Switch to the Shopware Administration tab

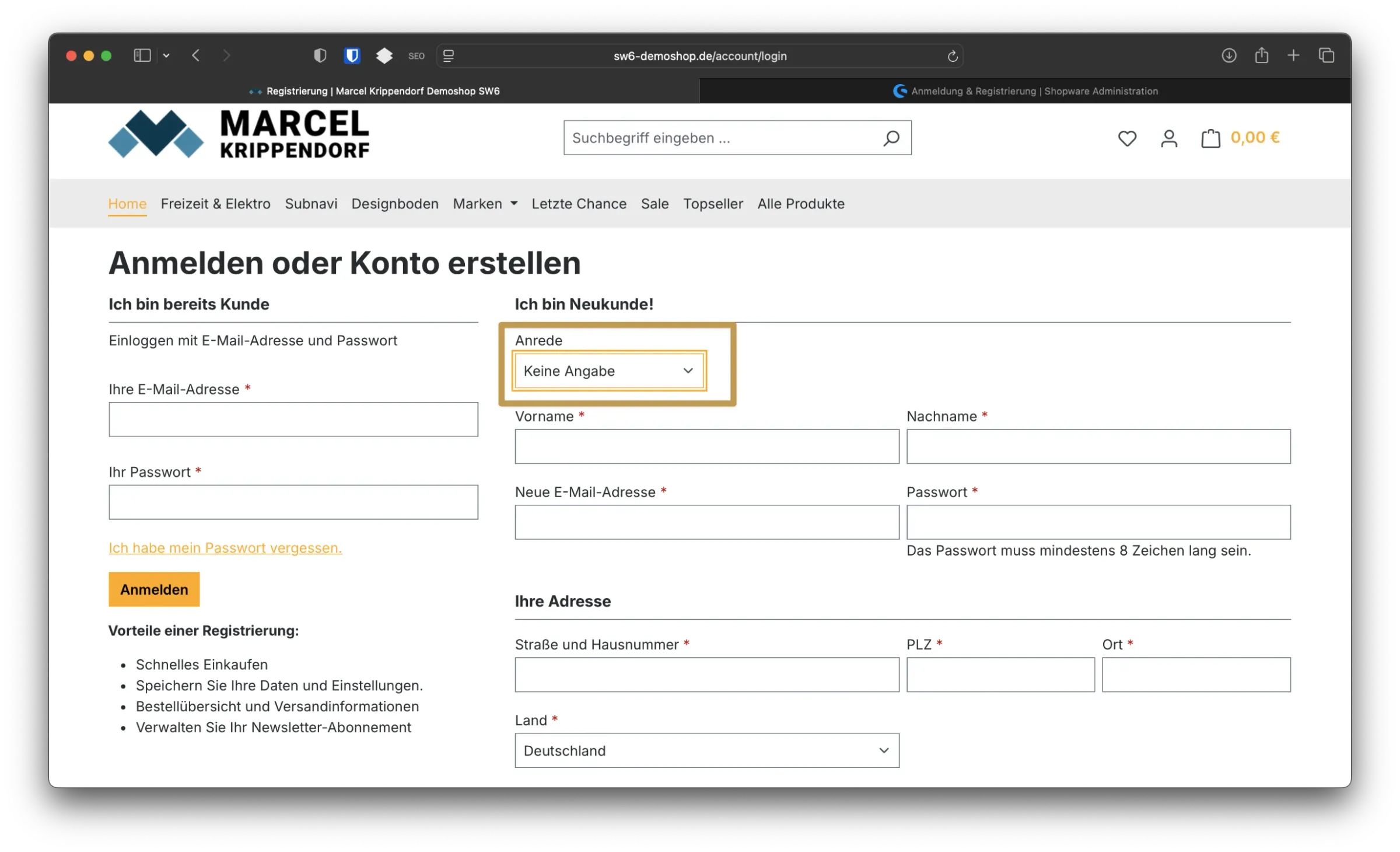coord(1027,91)
